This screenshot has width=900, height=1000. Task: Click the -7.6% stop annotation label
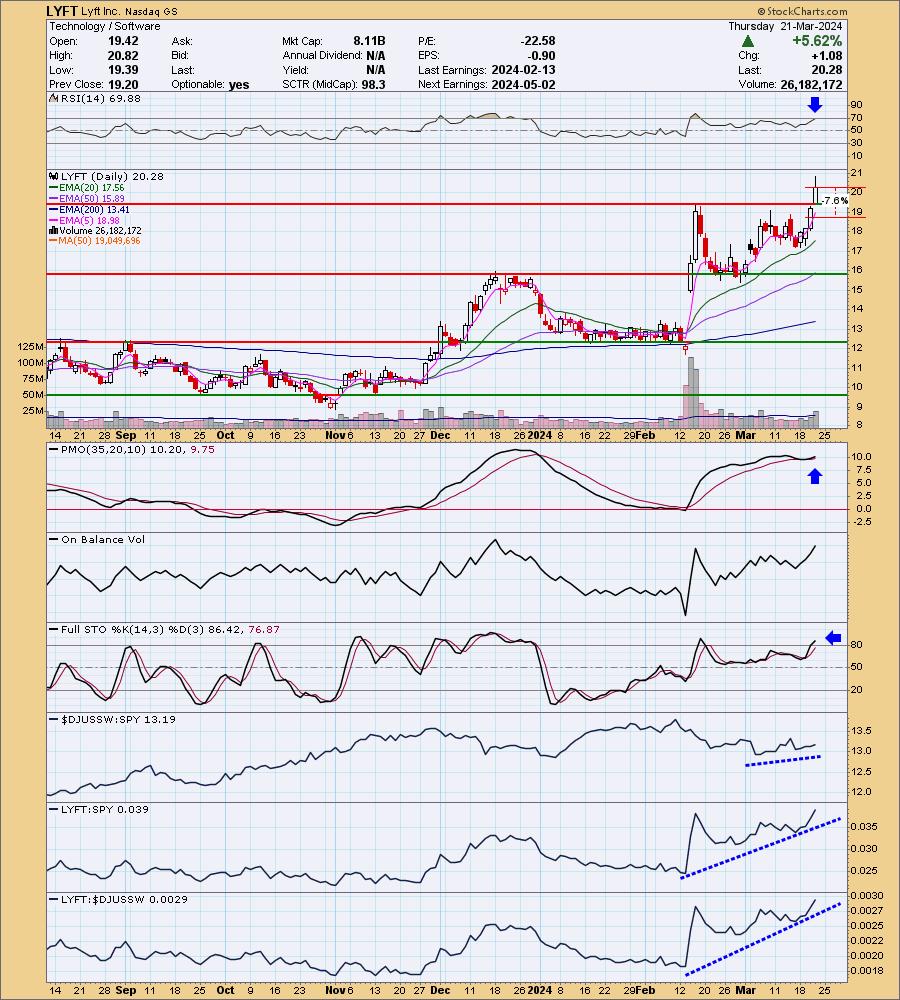point(835,201)
